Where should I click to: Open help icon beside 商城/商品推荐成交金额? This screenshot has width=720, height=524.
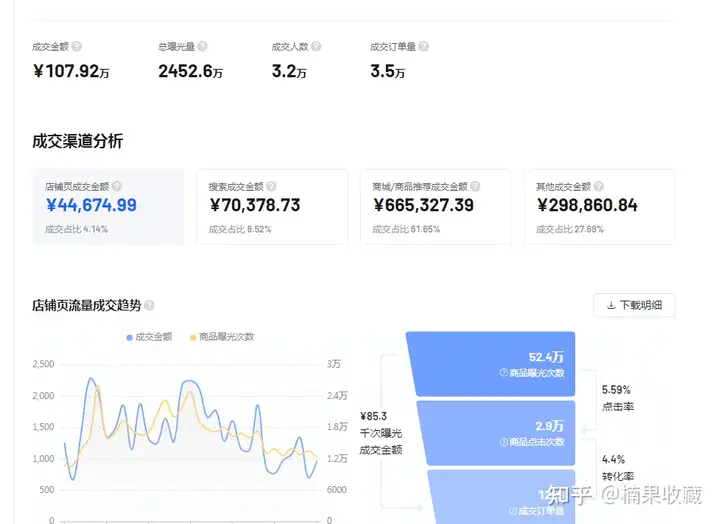click(x=475, y=186)
